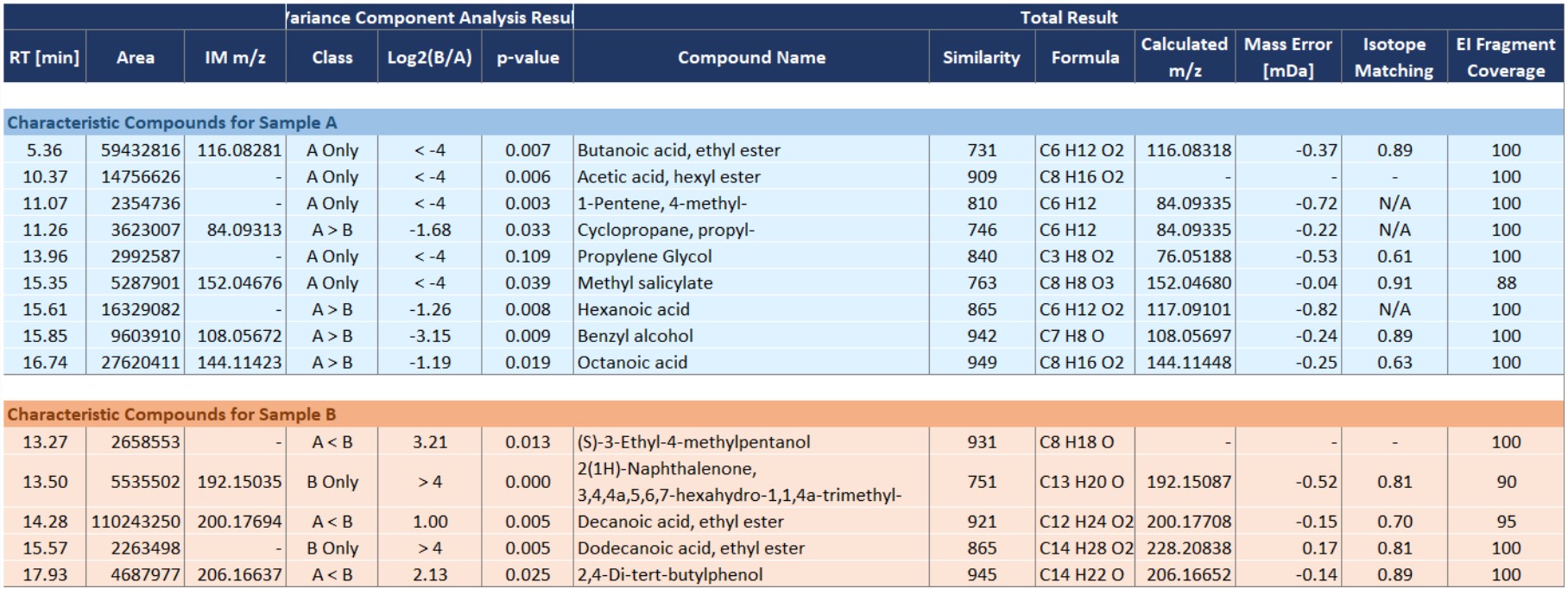Click the 'IM m/z' column header

pos(235,57)
